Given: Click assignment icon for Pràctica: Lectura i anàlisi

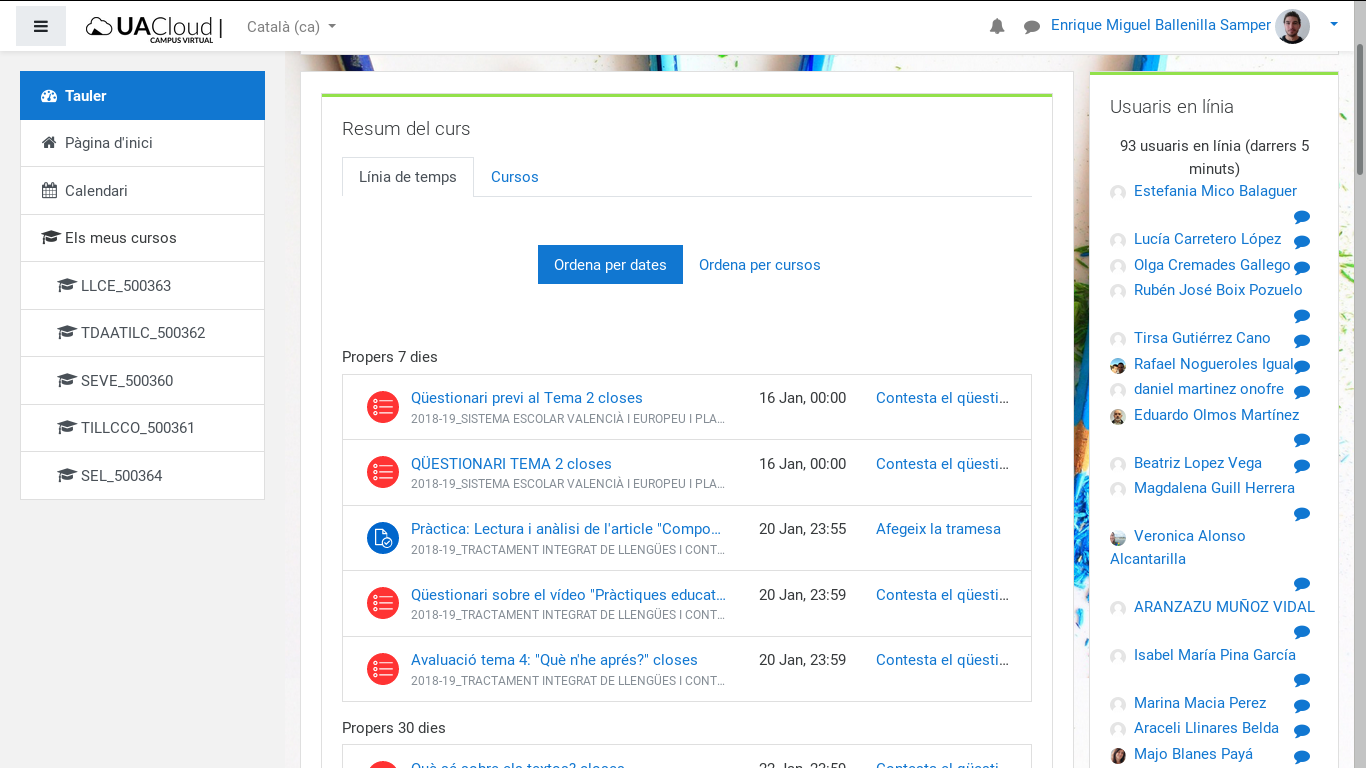Looking at the screenshot, I should tap(383, 538).
